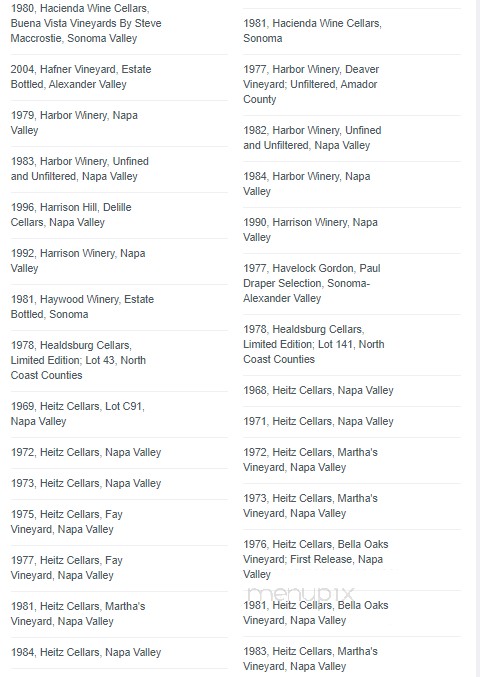Screen dimensions: 480x677
Task: Choose Healdsburg Cellars Lot 141 entry
Action: click(314, 344)
